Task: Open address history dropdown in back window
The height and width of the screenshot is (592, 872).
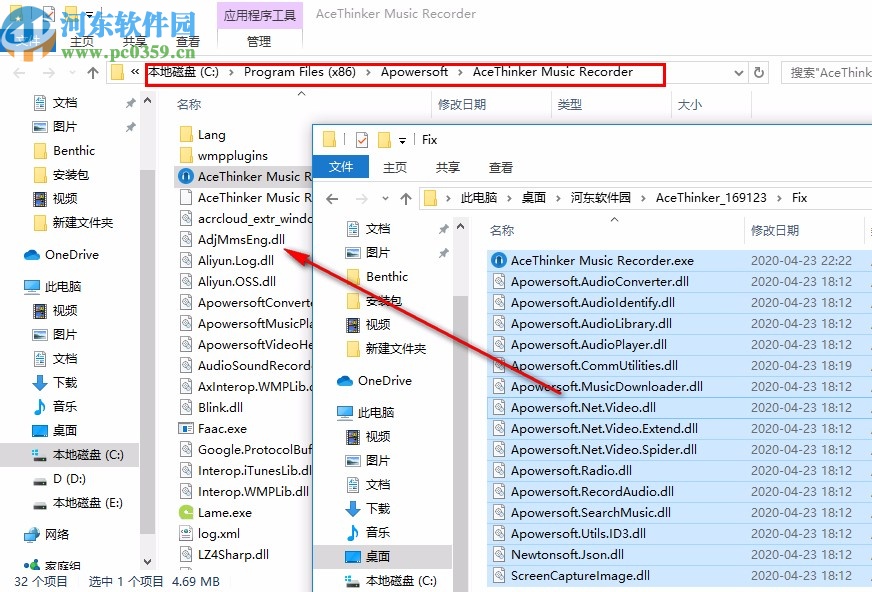Action: click(739, 73)
